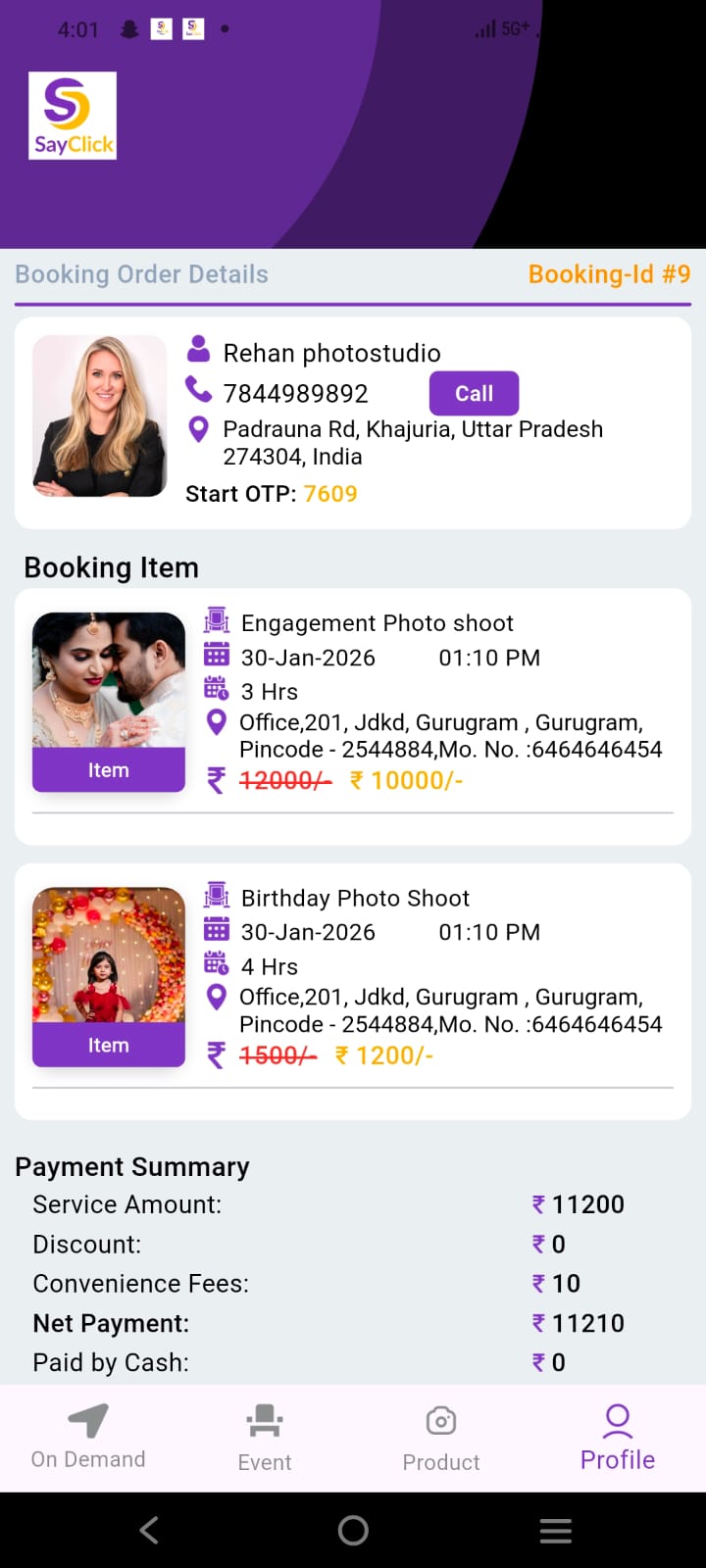Viewport: 706px width, 1568px height.
Task: Tap the Item button under Birthday photo
Action: pyautogui.click(x=109, y=1046)
